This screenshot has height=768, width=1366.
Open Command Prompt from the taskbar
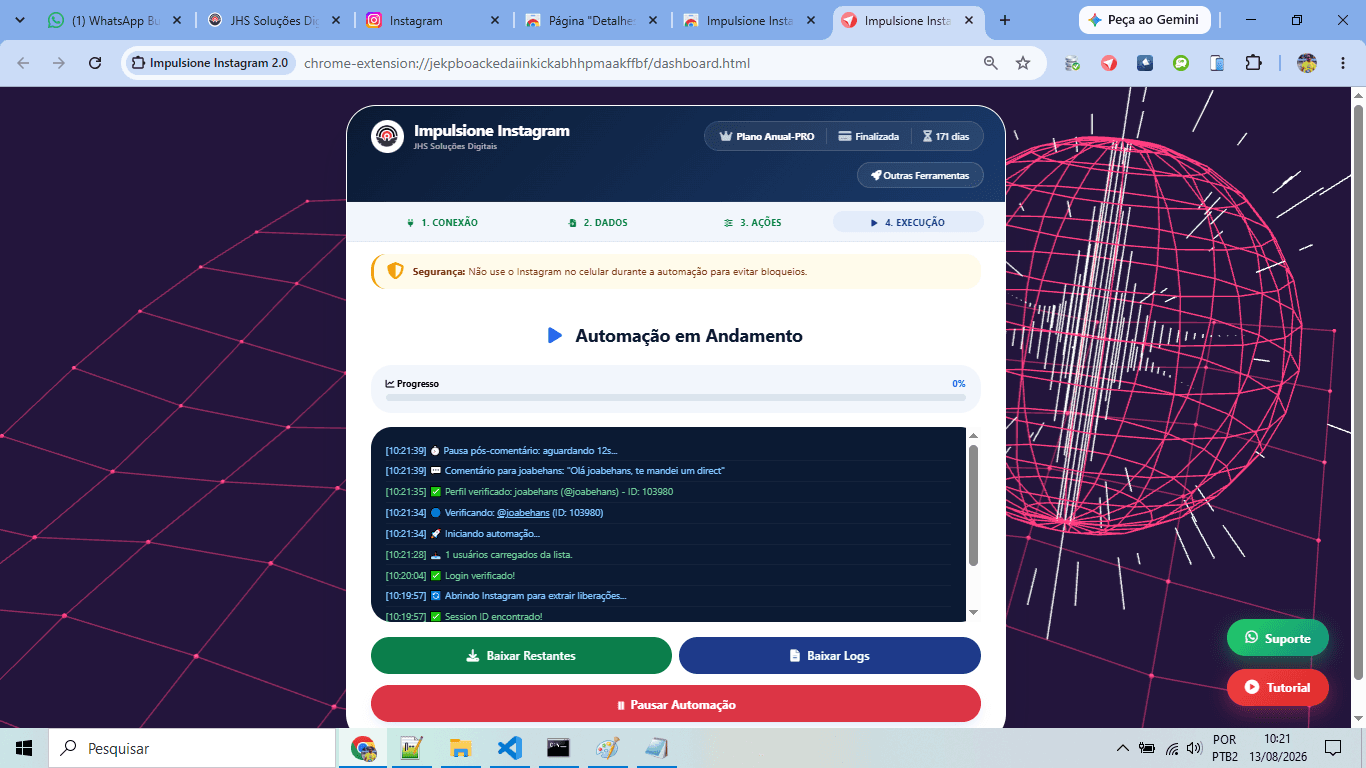[558, 748]
